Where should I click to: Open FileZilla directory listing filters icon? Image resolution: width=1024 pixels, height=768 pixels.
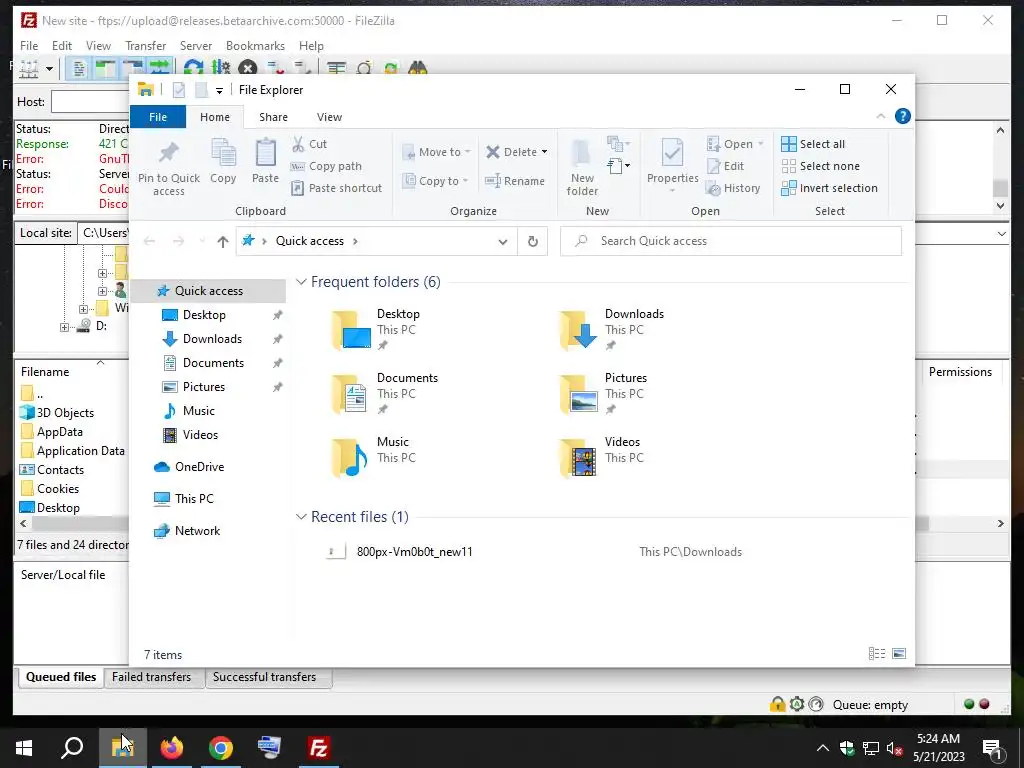336,67
